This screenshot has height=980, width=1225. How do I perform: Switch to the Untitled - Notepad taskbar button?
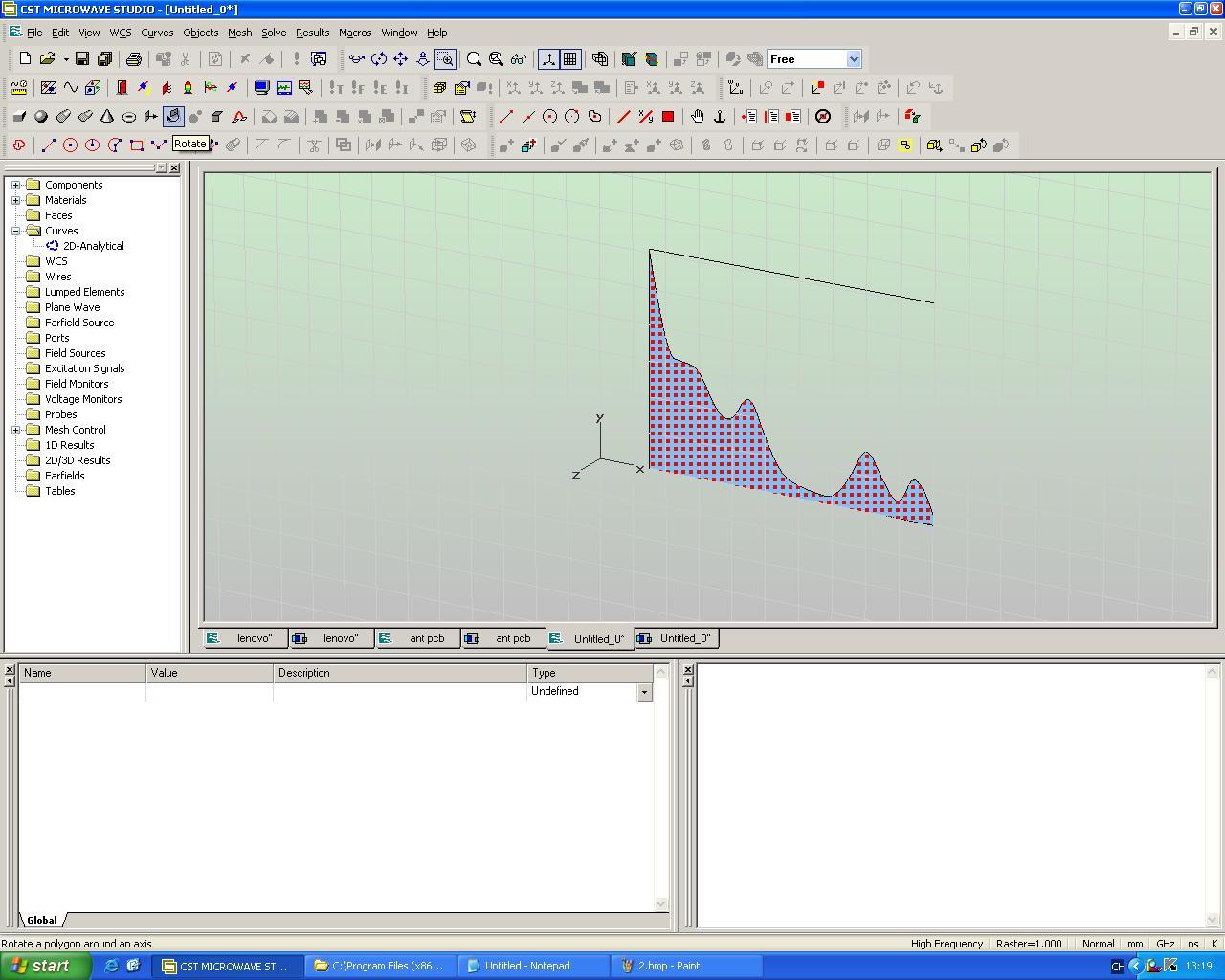click(533, 966)
